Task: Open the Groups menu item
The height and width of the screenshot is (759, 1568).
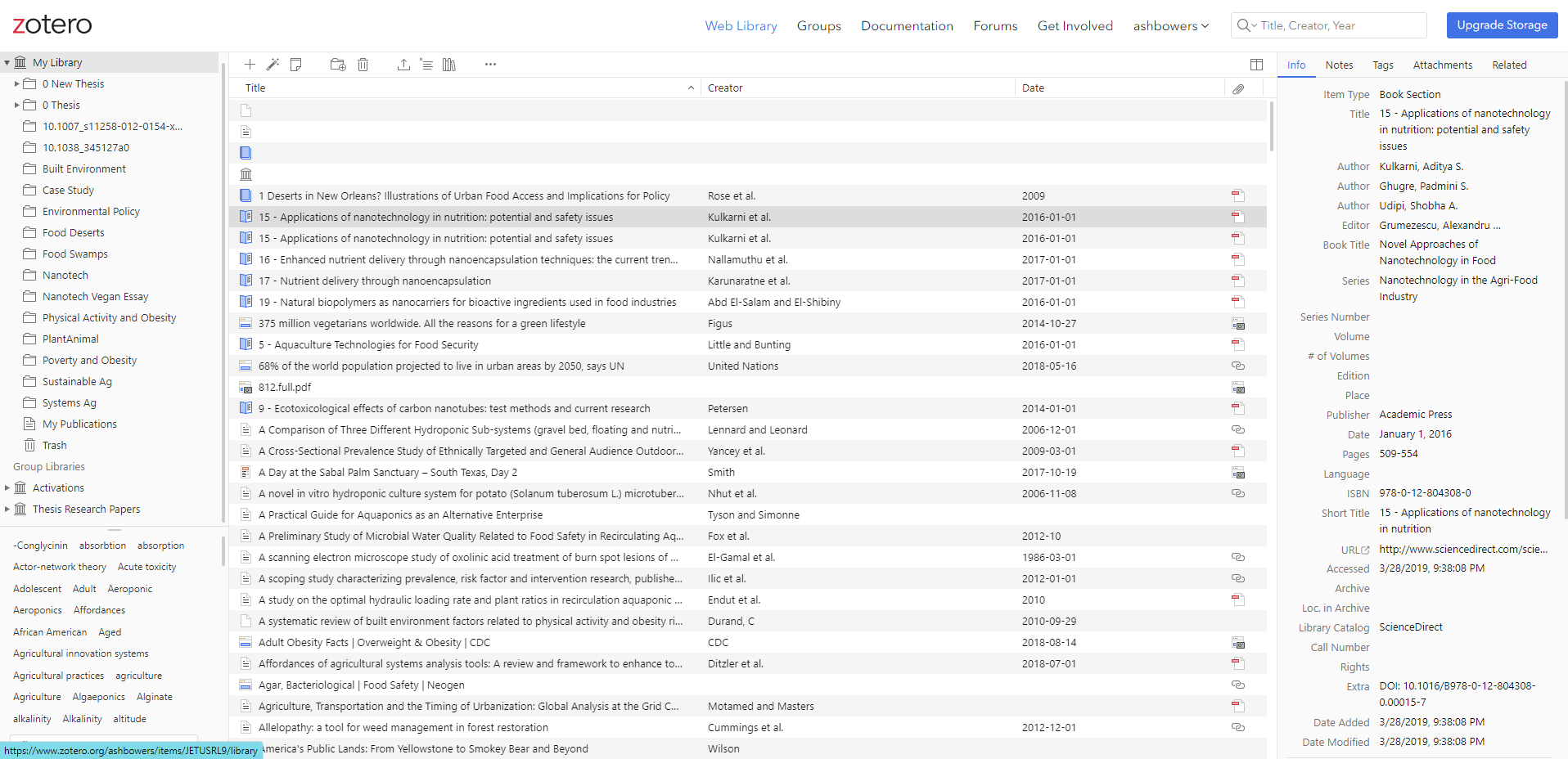Action: coord(818,25)
